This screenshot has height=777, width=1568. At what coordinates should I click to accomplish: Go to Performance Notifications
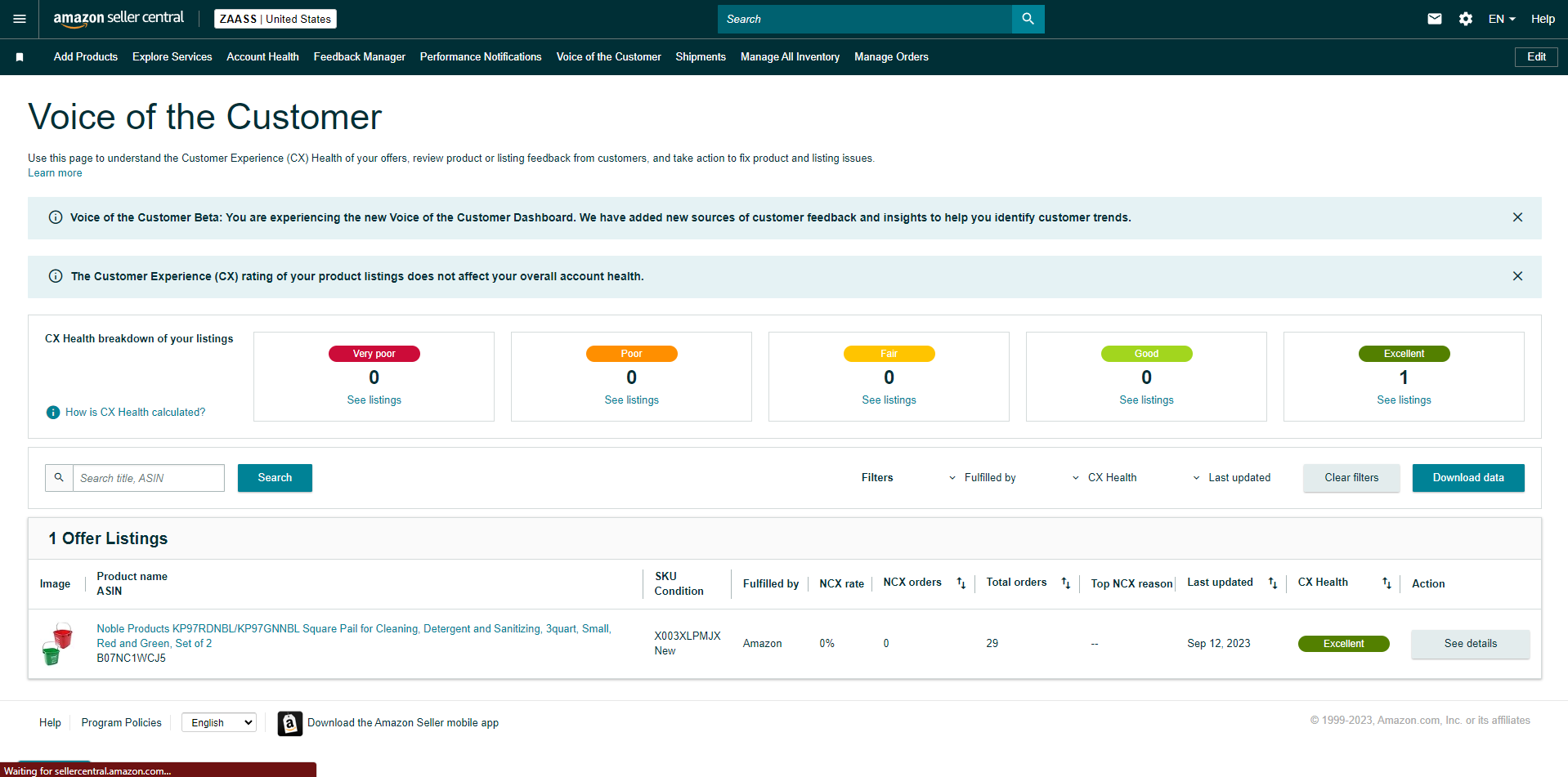click(x=481, y=57)
